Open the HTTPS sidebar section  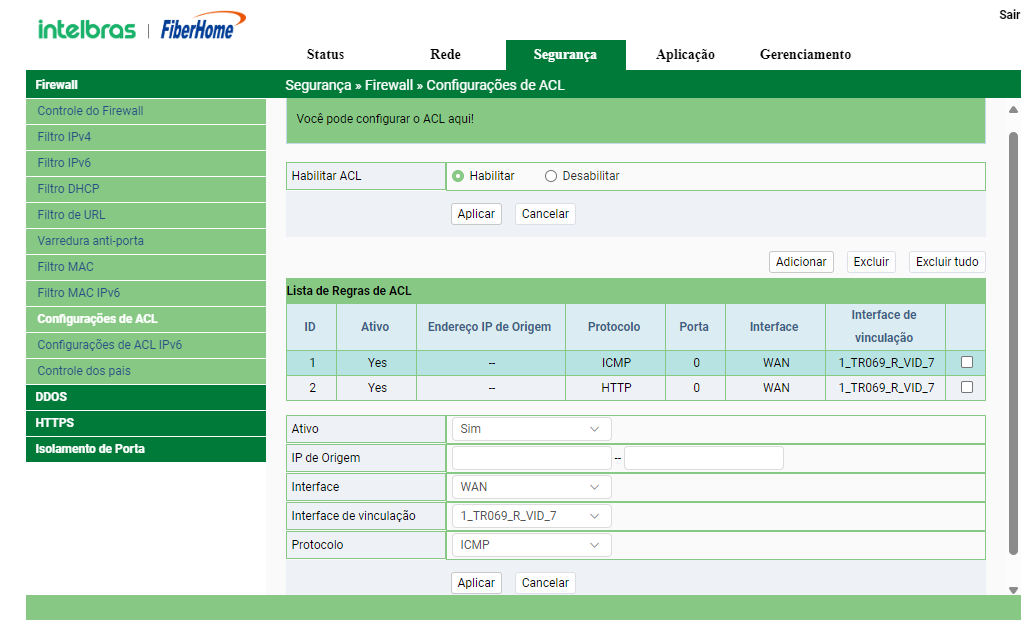(x=146, y=423)
